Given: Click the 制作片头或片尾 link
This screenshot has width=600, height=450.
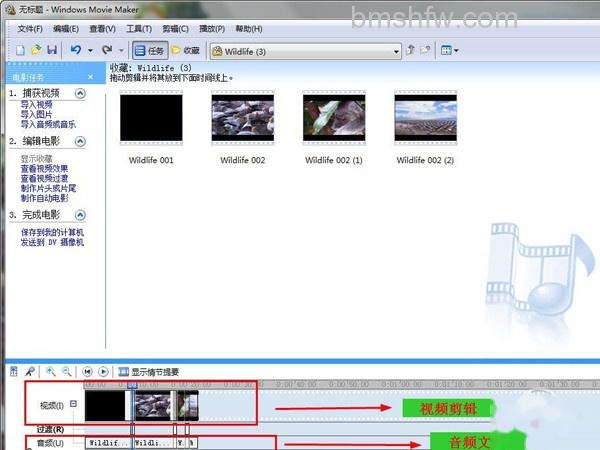Looking at the screenshot, I should 48,188.
